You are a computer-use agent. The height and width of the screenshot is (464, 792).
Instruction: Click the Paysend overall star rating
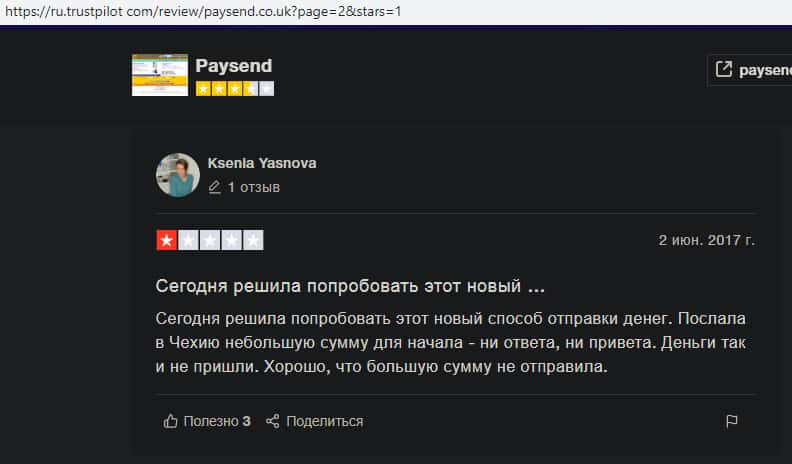pos(235,88)
